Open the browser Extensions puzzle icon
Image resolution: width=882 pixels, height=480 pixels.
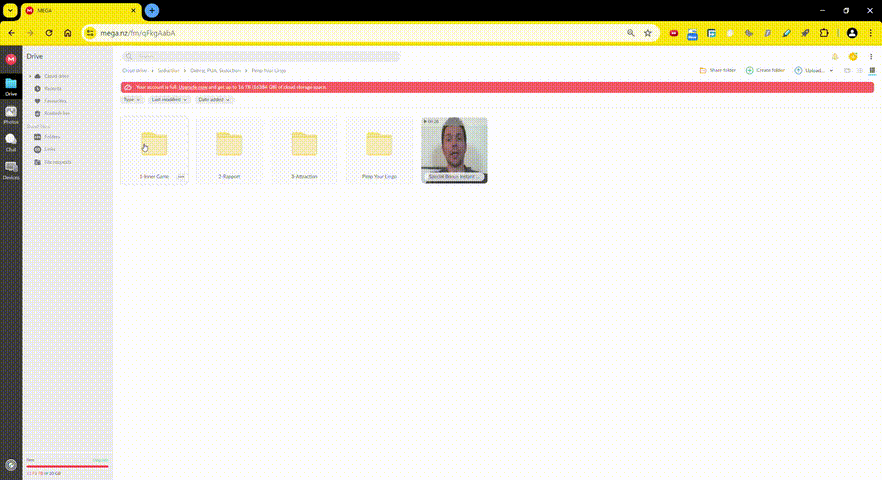click(824, 33)
